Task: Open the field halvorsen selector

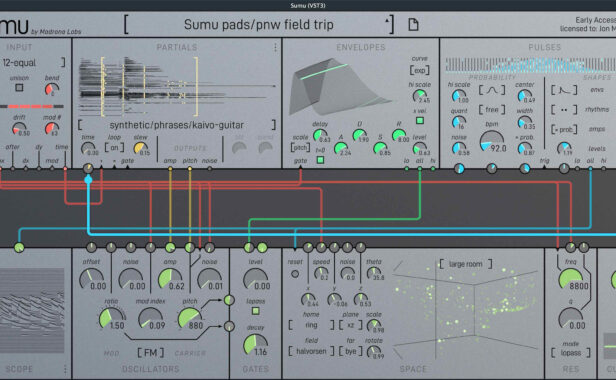Action: (x=311, y=351)
